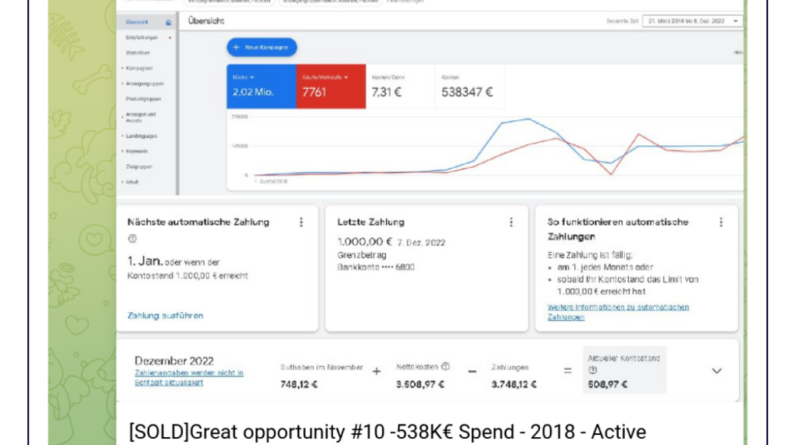This screenshot has width=800, height=445.
Task: Click the 1. Jan. next payment date
Action: click(x=145, y=261)
